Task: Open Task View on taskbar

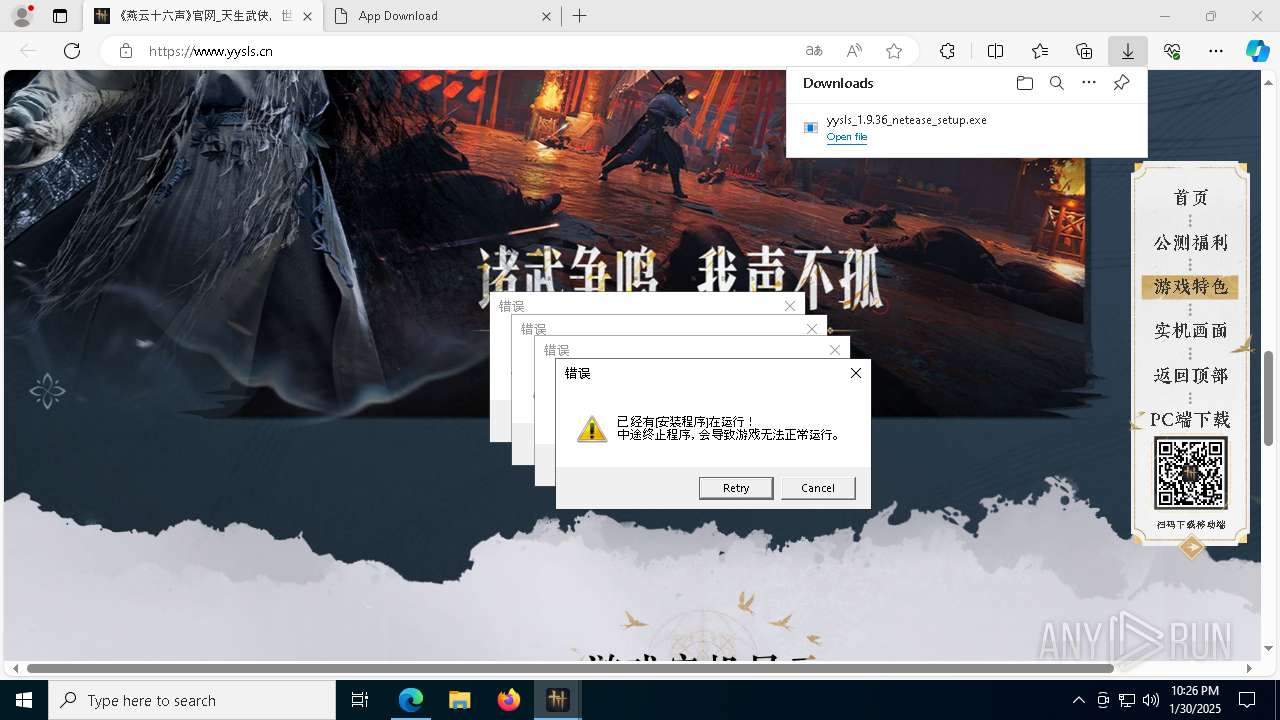Action: [x=360, y=700]
